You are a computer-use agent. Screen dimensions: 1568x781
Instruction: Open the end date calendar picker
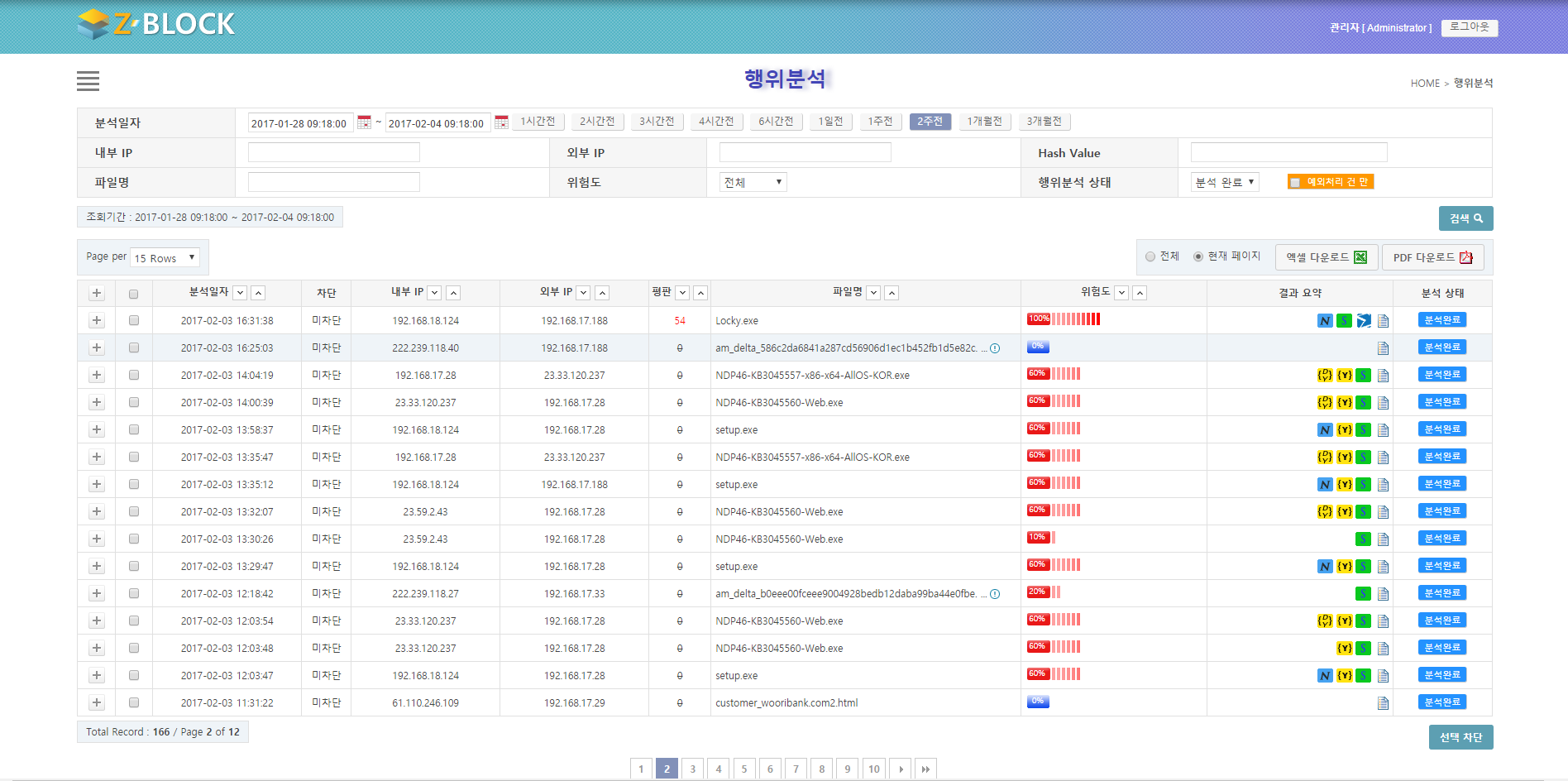[x=501, y=122]
